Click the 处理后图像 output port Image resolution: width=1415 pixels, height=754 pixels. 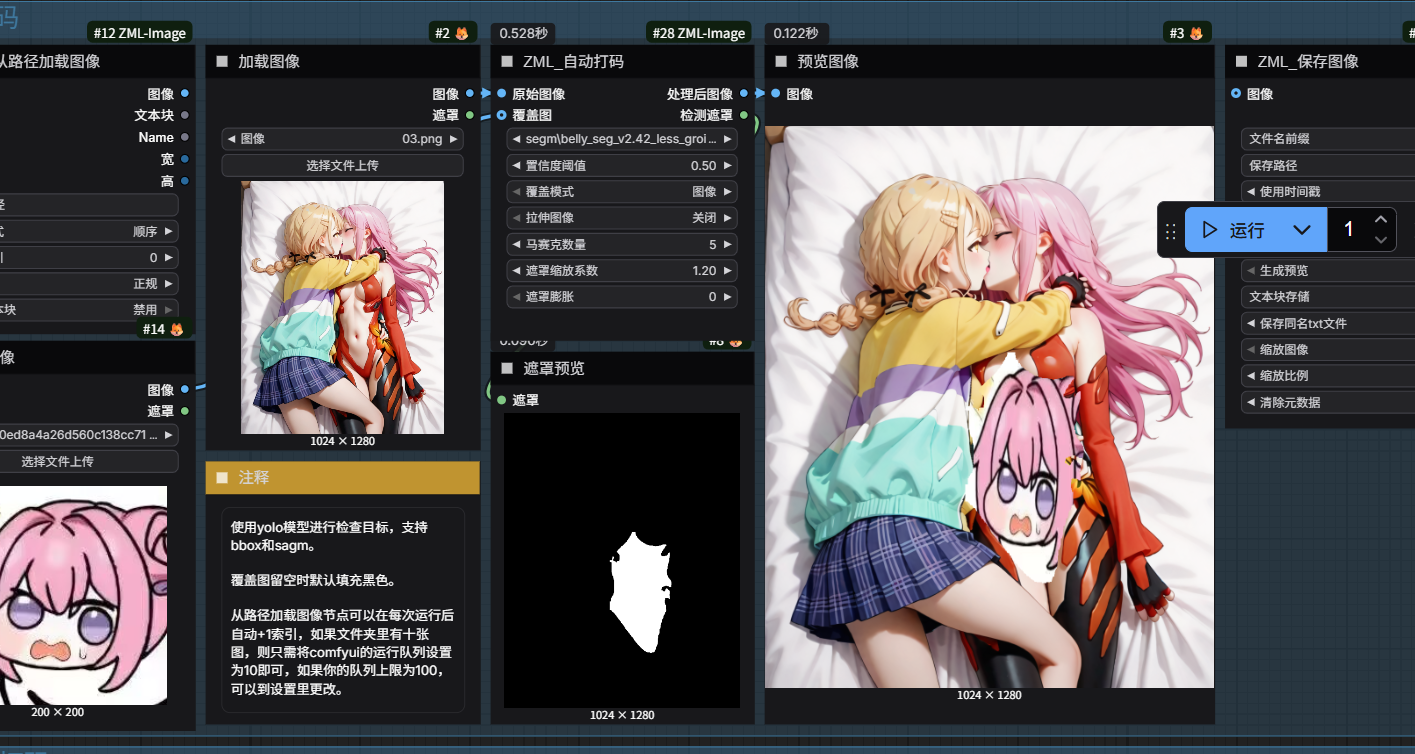pyautogui.click(x=744, y=94)
